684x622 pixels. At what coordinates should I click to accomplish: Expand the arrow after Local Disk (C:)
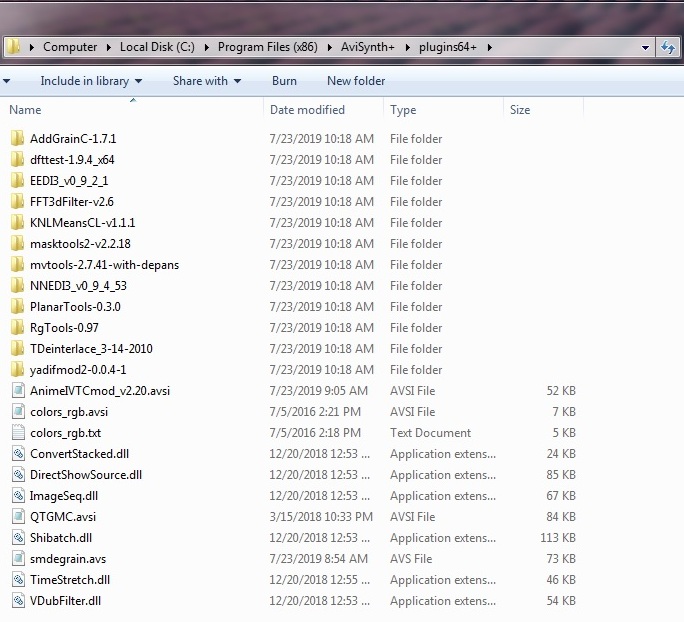[206, 47]
